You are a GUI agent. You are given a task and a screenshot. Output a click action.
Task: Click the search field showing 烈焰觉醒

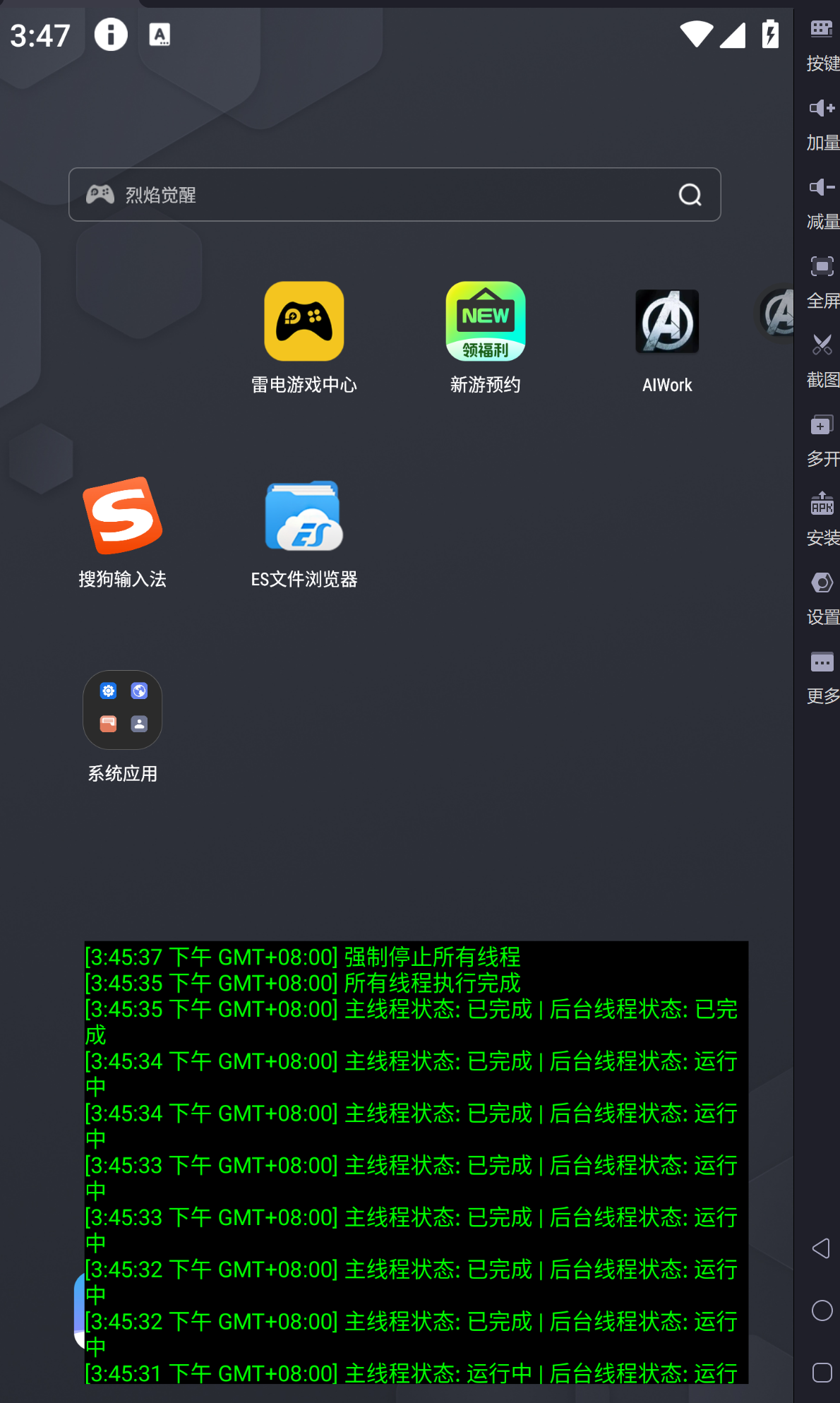coord(381,195)
